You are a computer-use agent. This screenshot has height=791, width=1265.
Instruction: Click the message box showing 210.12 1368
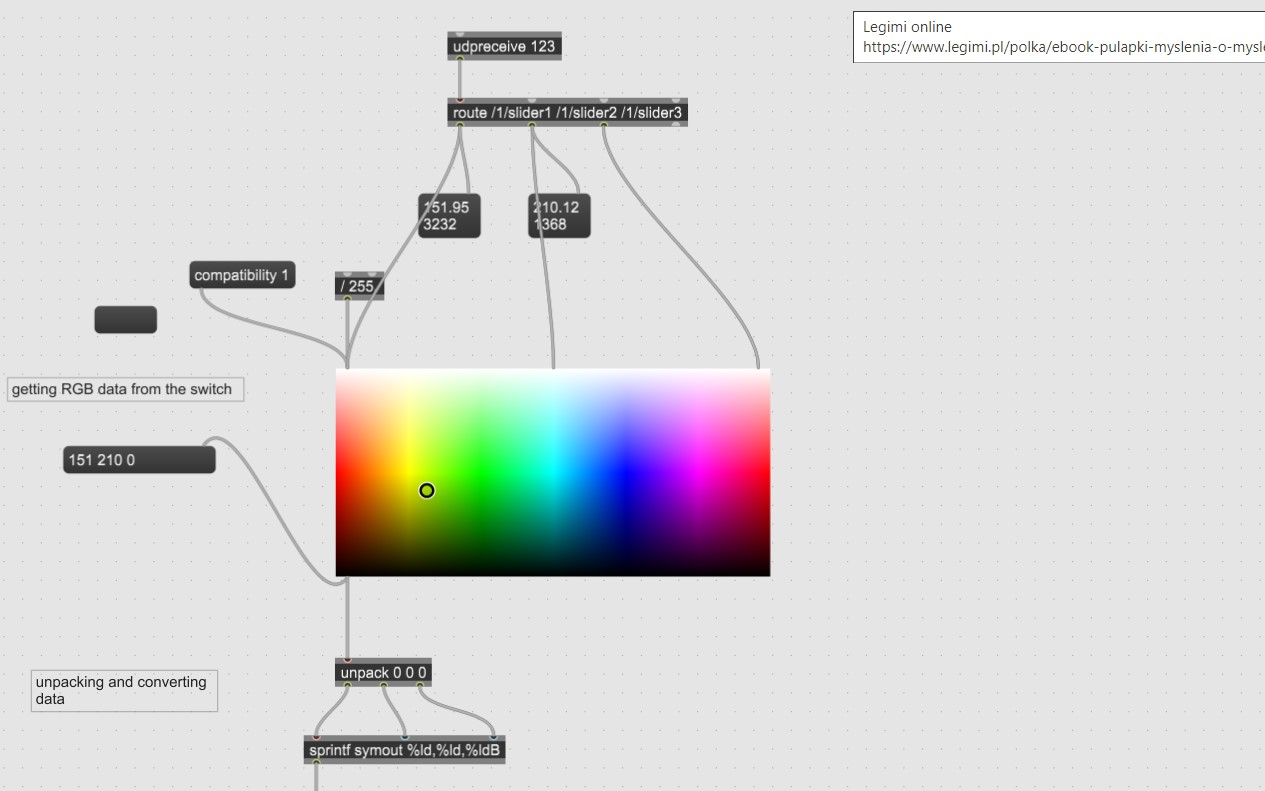point(559,216)
